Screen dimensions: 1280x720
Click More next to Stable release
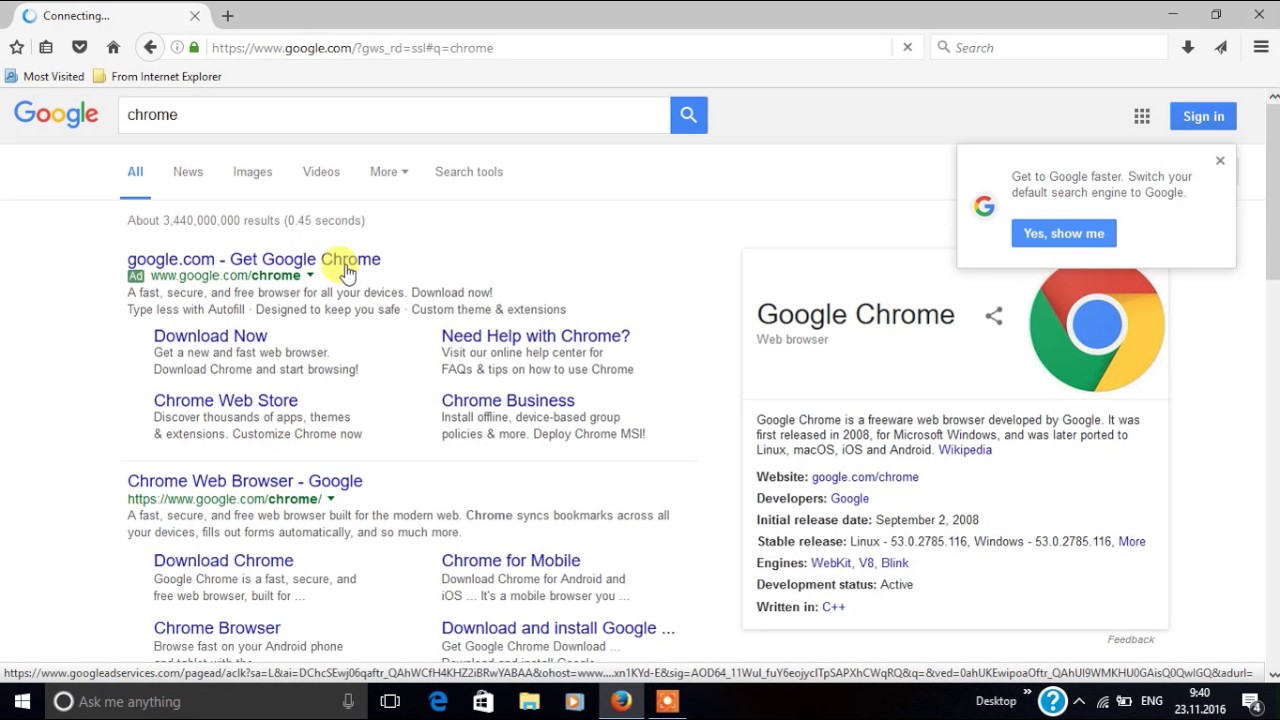tap(1132, 541)
